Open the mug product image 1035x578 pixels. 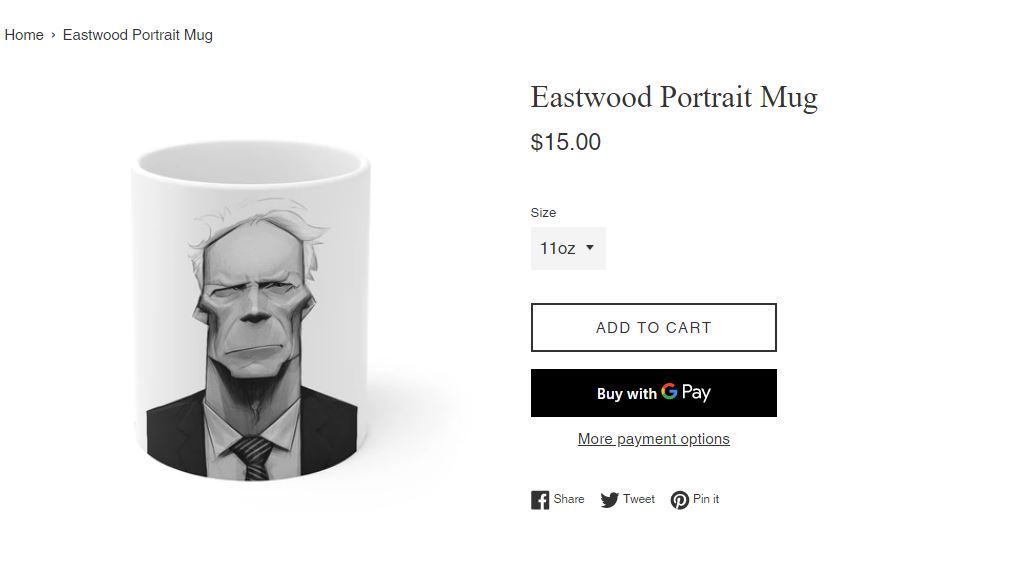coord(251,310)
